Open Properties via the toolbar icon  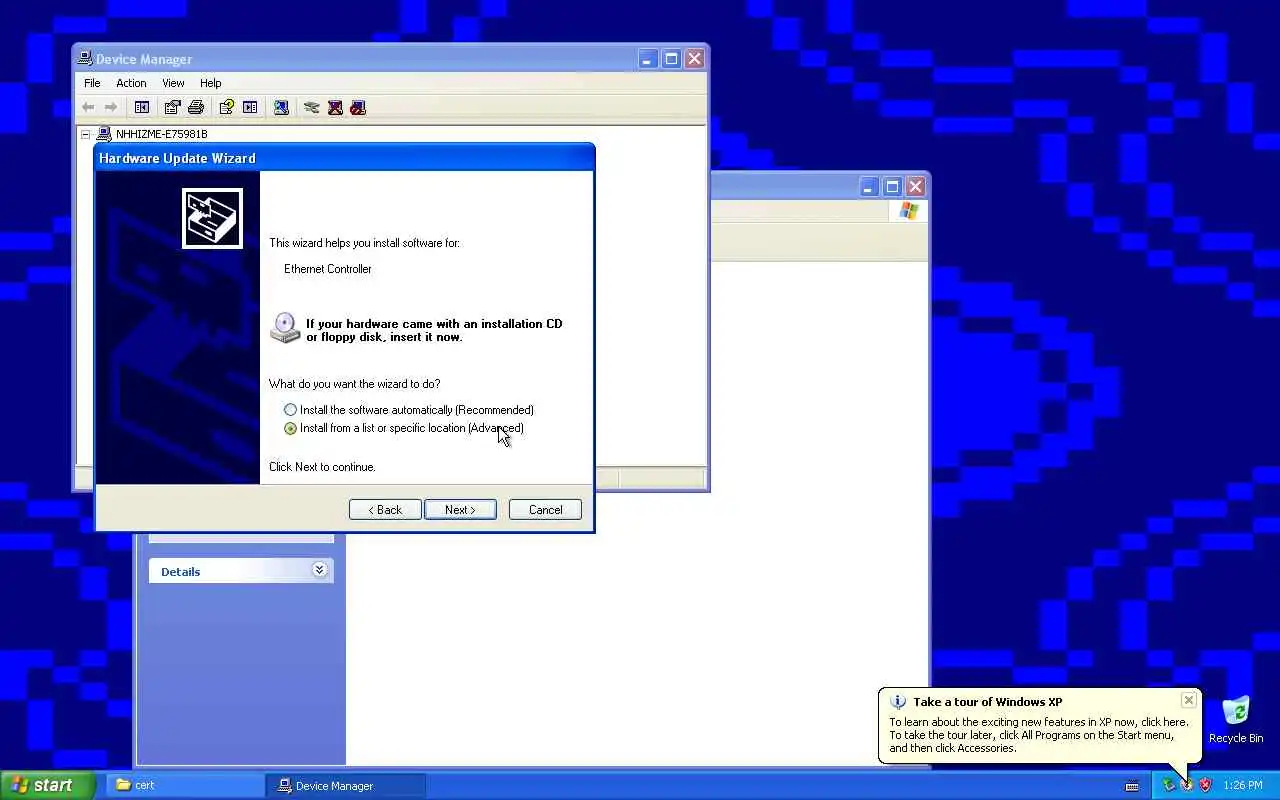[173, 107]
